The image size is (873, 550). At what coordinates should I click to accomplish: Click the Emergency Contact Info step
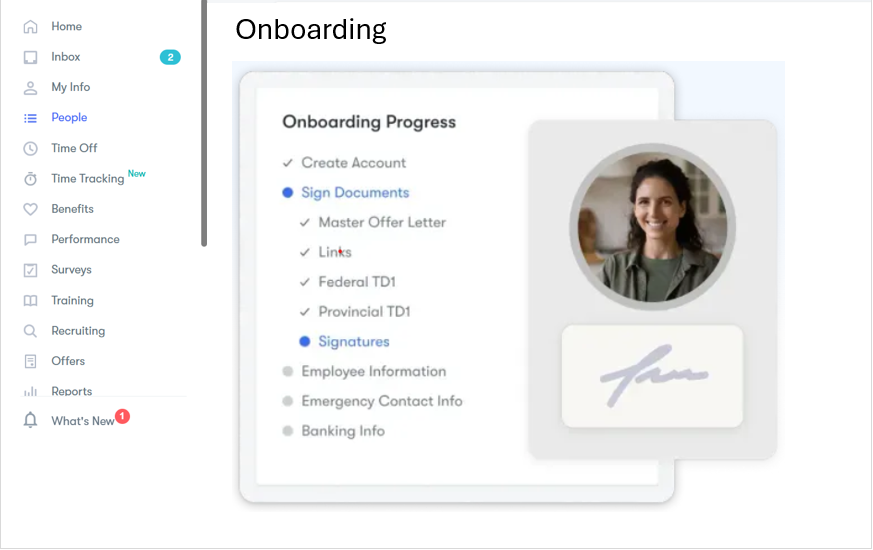(382, 401)
